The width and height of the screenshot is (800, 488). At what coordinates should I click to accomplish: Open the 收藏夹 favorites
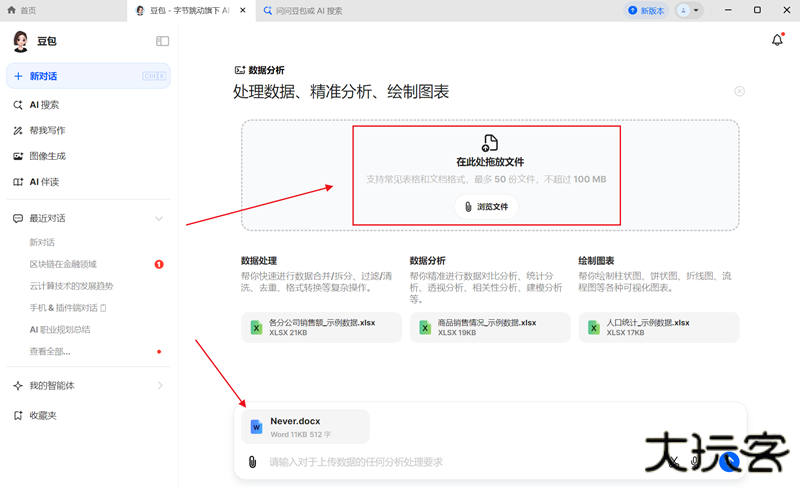pyautogui.click(x=43, y=415)
